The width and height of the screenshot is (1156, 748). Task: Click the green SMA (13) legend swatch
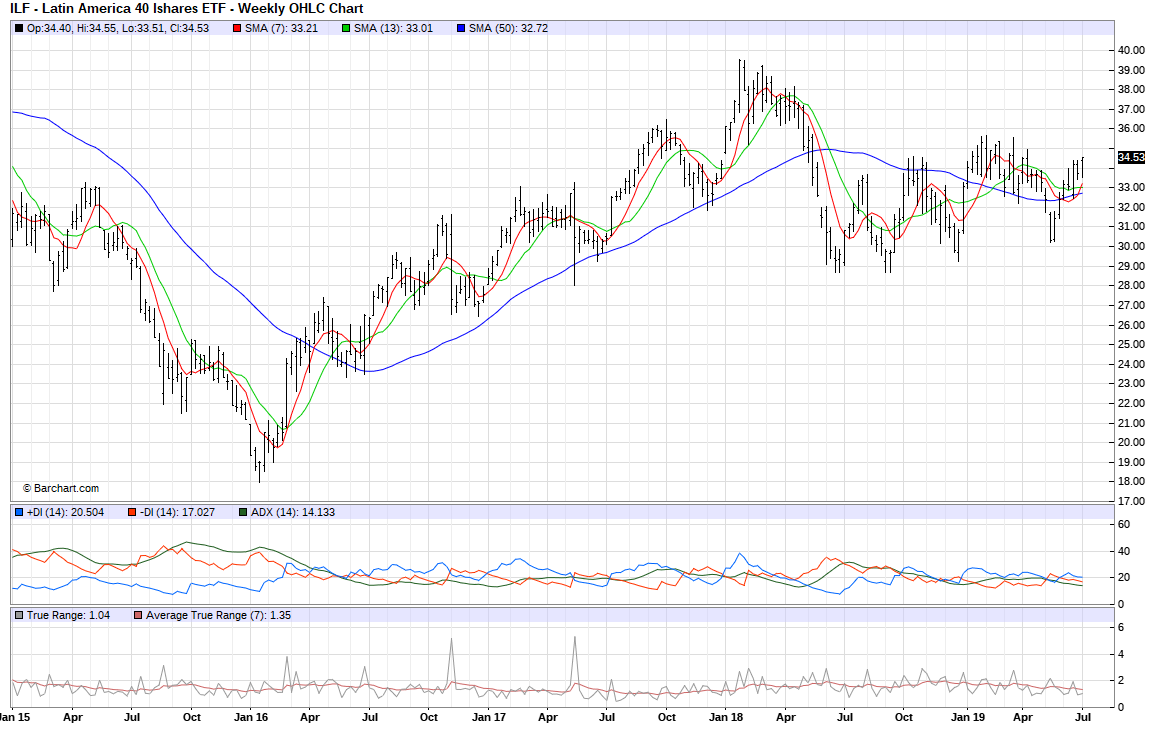tap(346, 29)
